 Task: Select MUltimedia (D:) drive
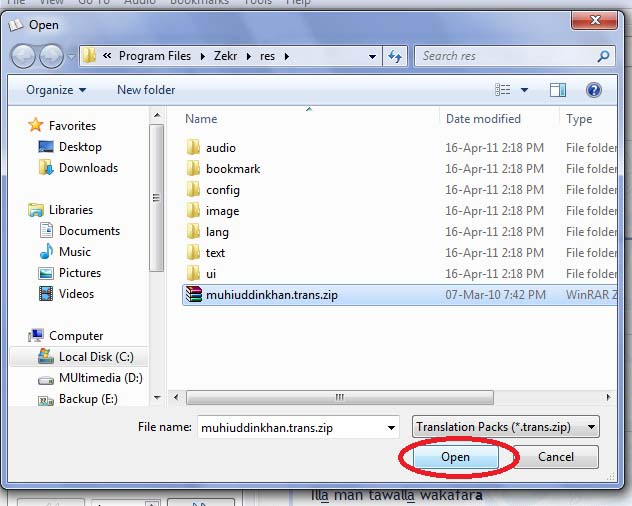(90, 378)
